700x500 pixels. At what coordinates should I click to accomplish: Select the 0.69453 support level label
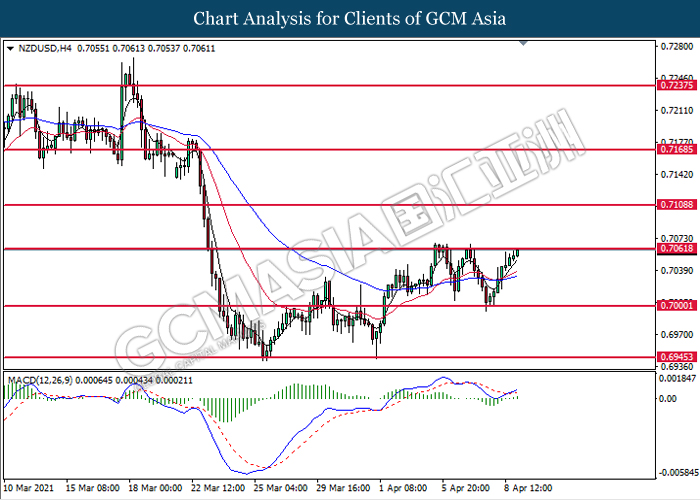coord(677,356)
